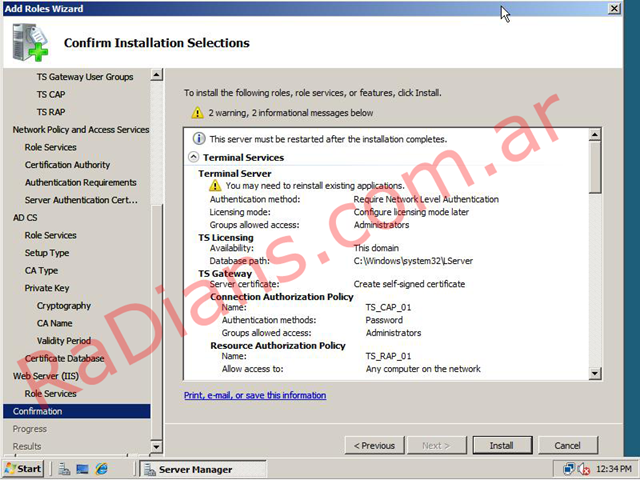Cancel the Add Roles Wizard

click(x=567, y=445)
